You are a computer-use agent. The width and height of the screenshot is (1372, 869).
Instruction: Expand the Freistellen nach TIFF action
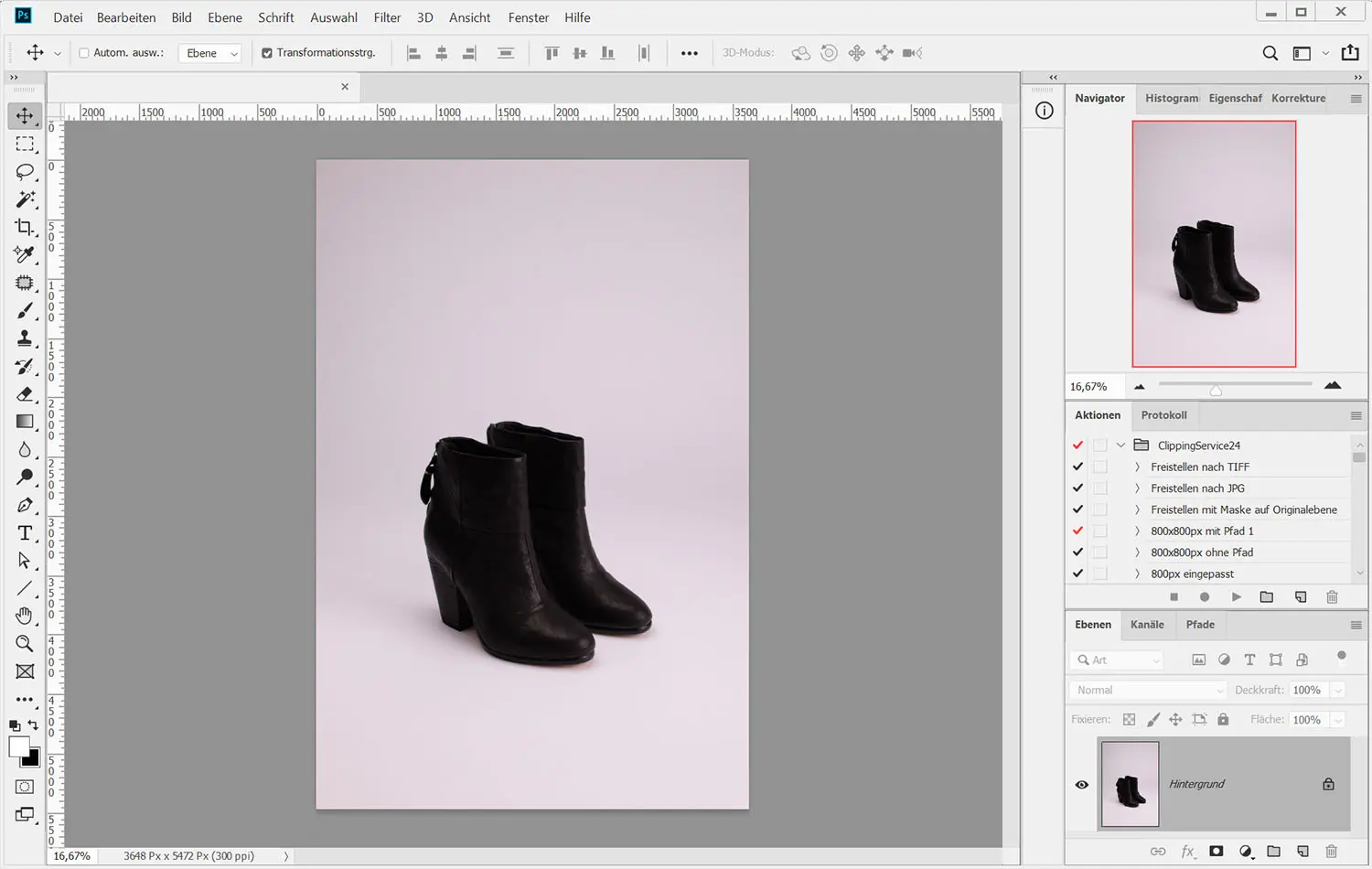[1137, 467]
